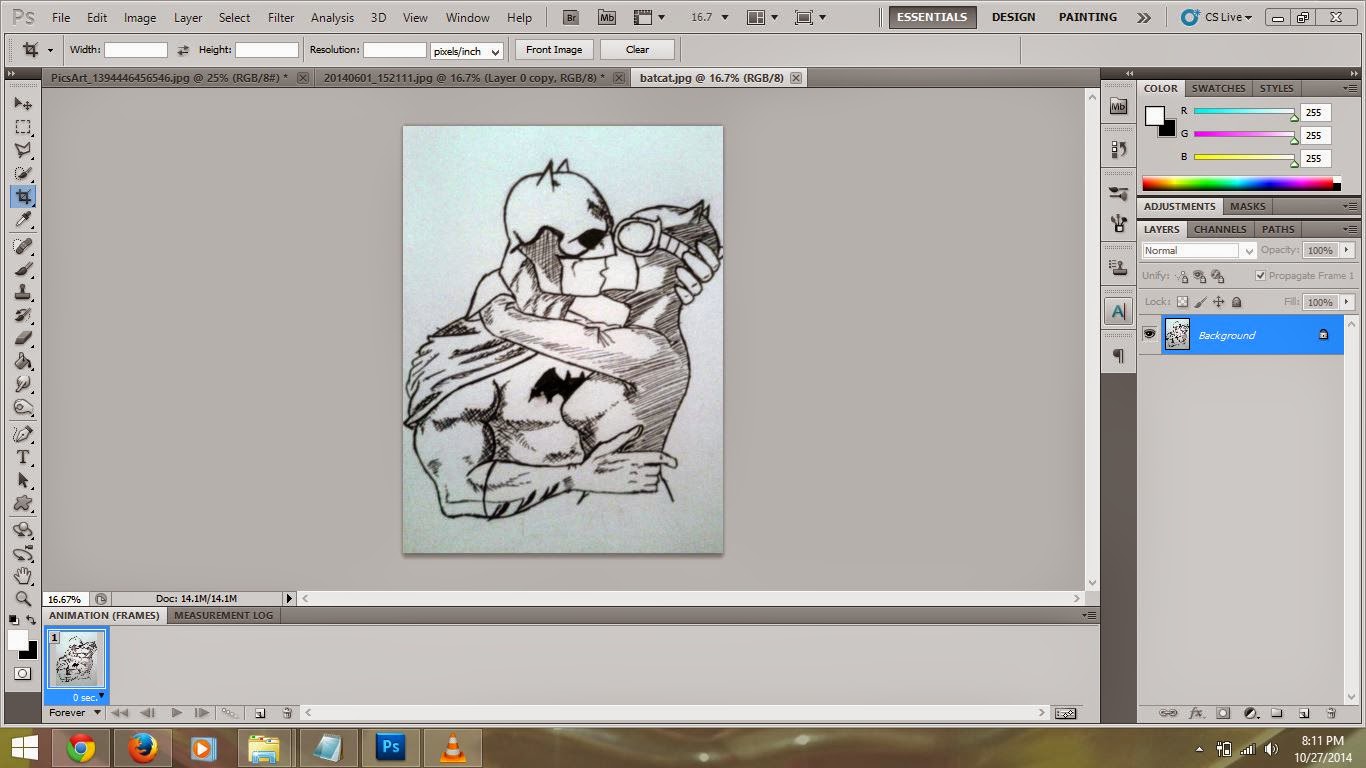This screenshot has width=1366, height=768.
Task: Select the Clone Stamp tool
Action: point(23,292)
